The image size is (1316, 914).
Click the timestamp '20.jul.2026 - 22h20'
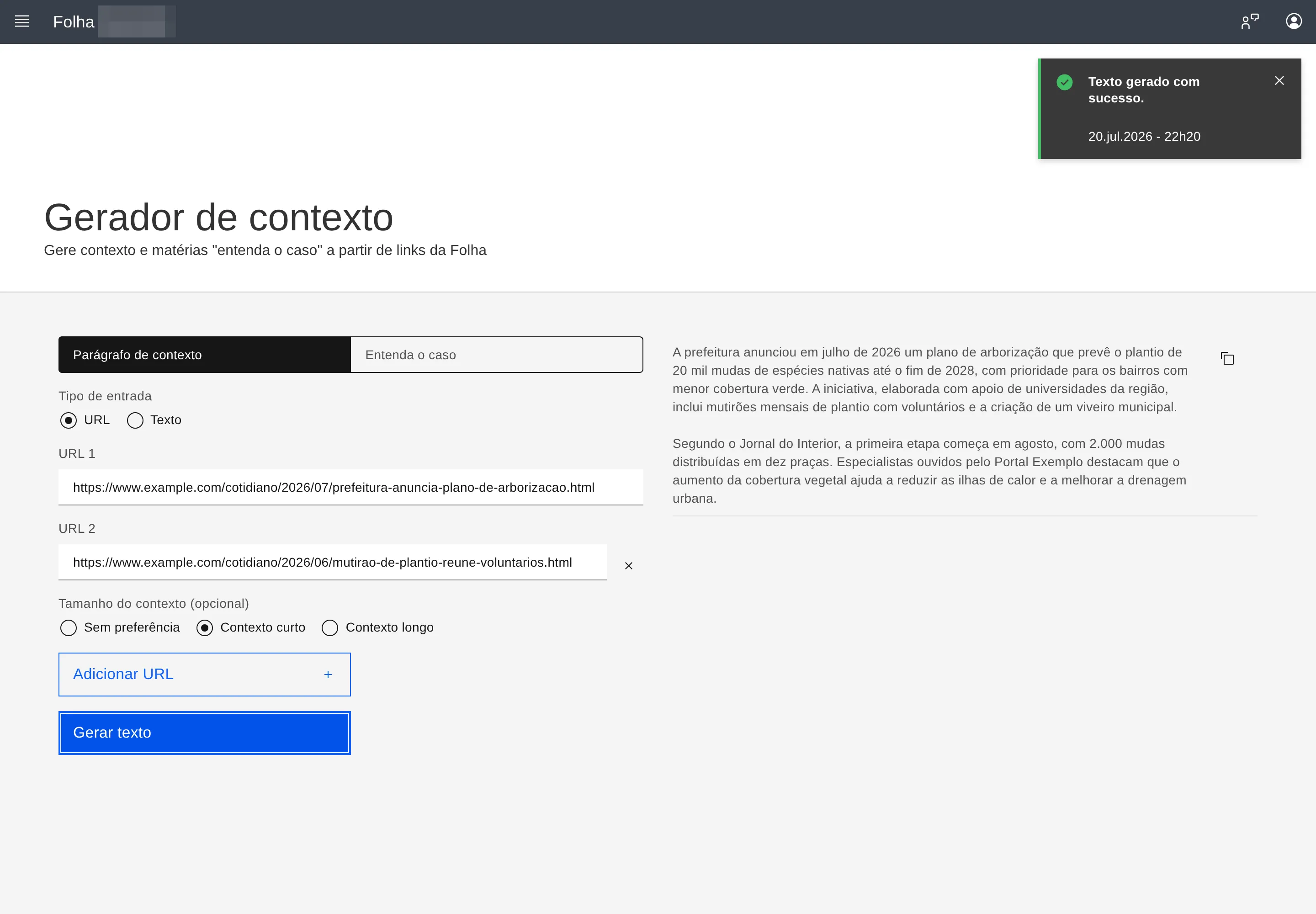click(1144, 136)
